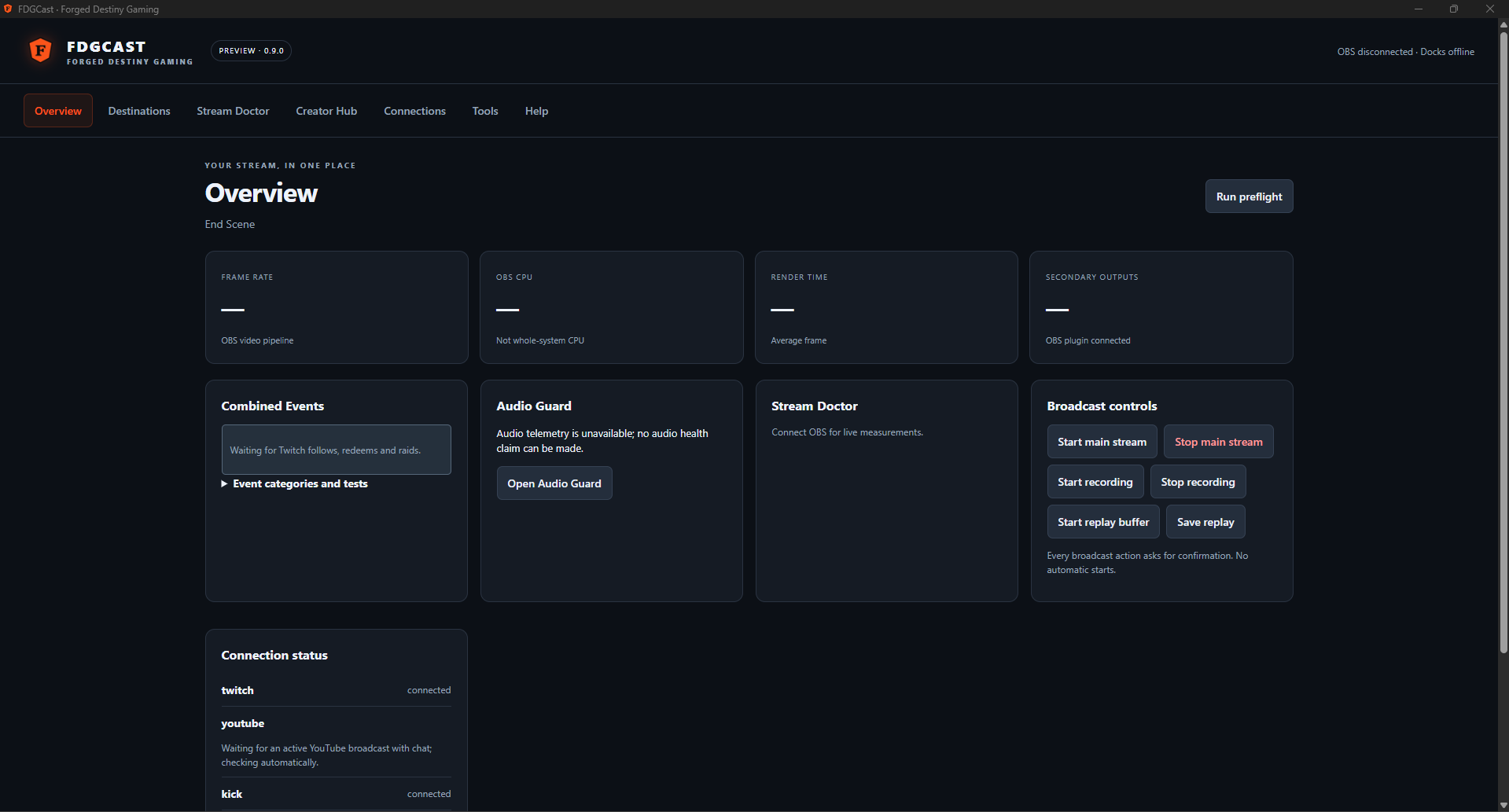The height and width of the screenshot is (812, 1509).
Task: Open the Overview tab
Action: 58,111
